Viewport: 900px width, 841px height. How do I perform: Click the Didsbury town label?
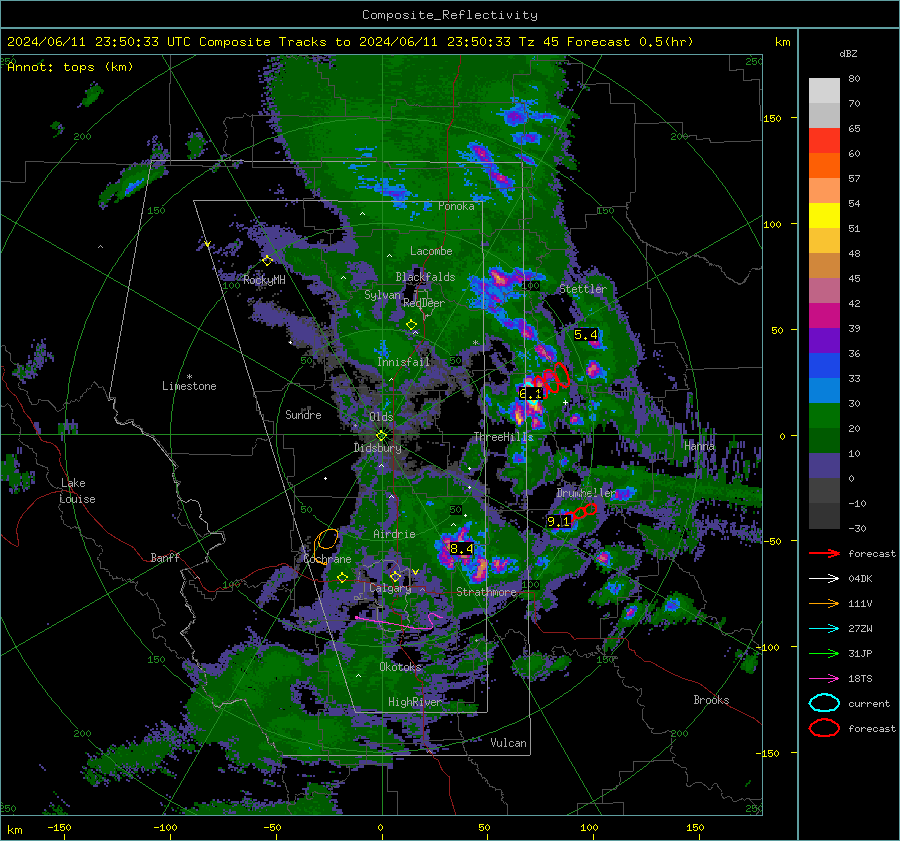[x=378, y=448]
